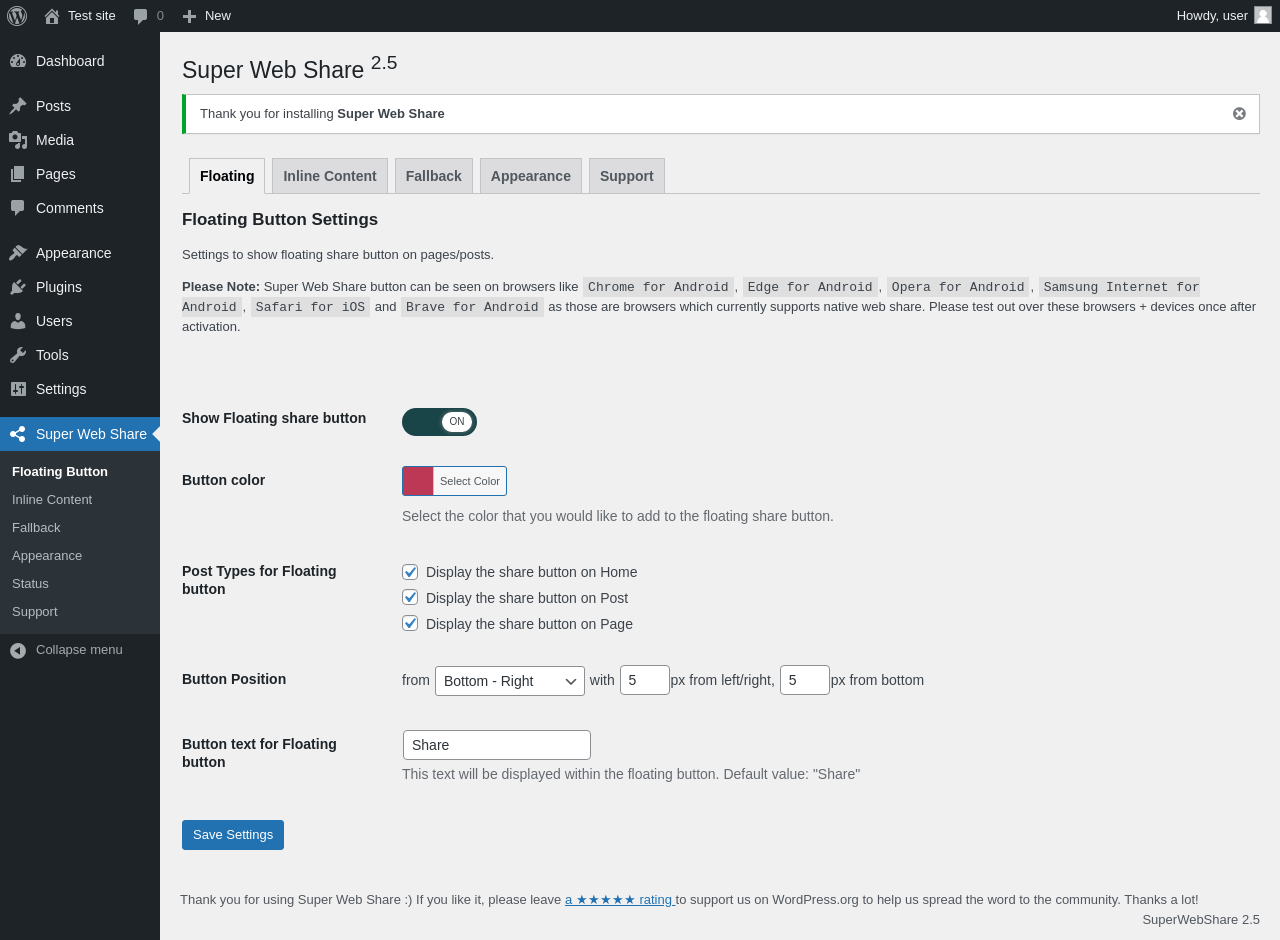Image resolution: width=1280 pixels, height=940 pixels.
Task: Follow the five-star rating link
Action: click(620, 900)
